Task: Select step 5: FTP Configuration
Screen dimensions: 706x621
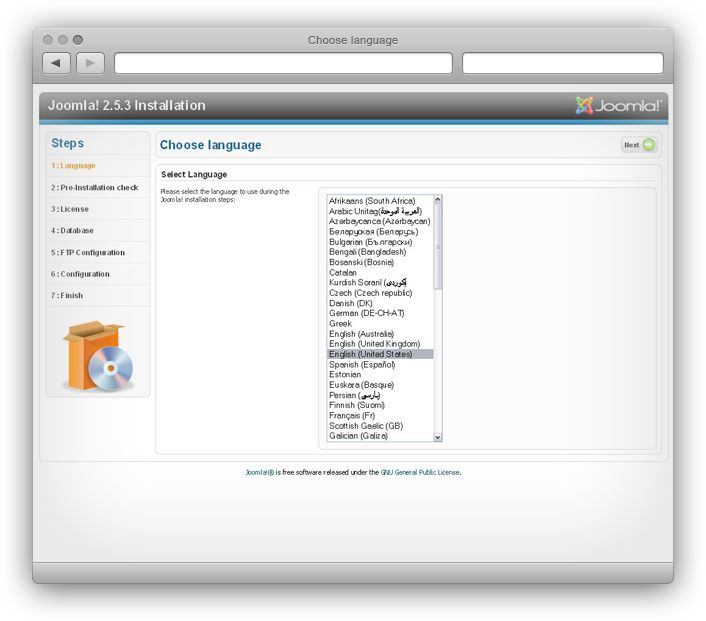Action: [x=88, y=253]
